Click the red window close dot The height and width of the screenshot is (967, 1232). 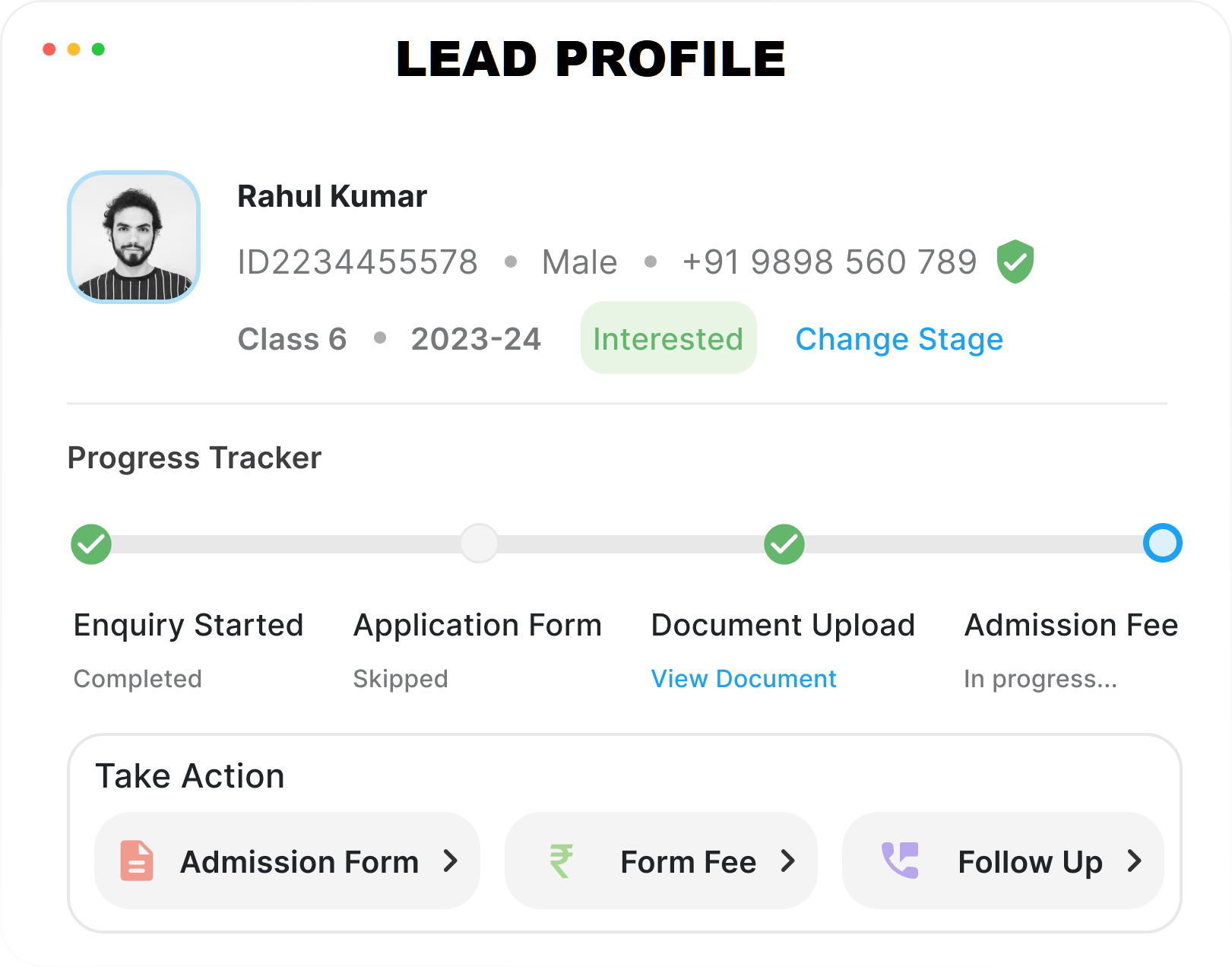point(49,49)
